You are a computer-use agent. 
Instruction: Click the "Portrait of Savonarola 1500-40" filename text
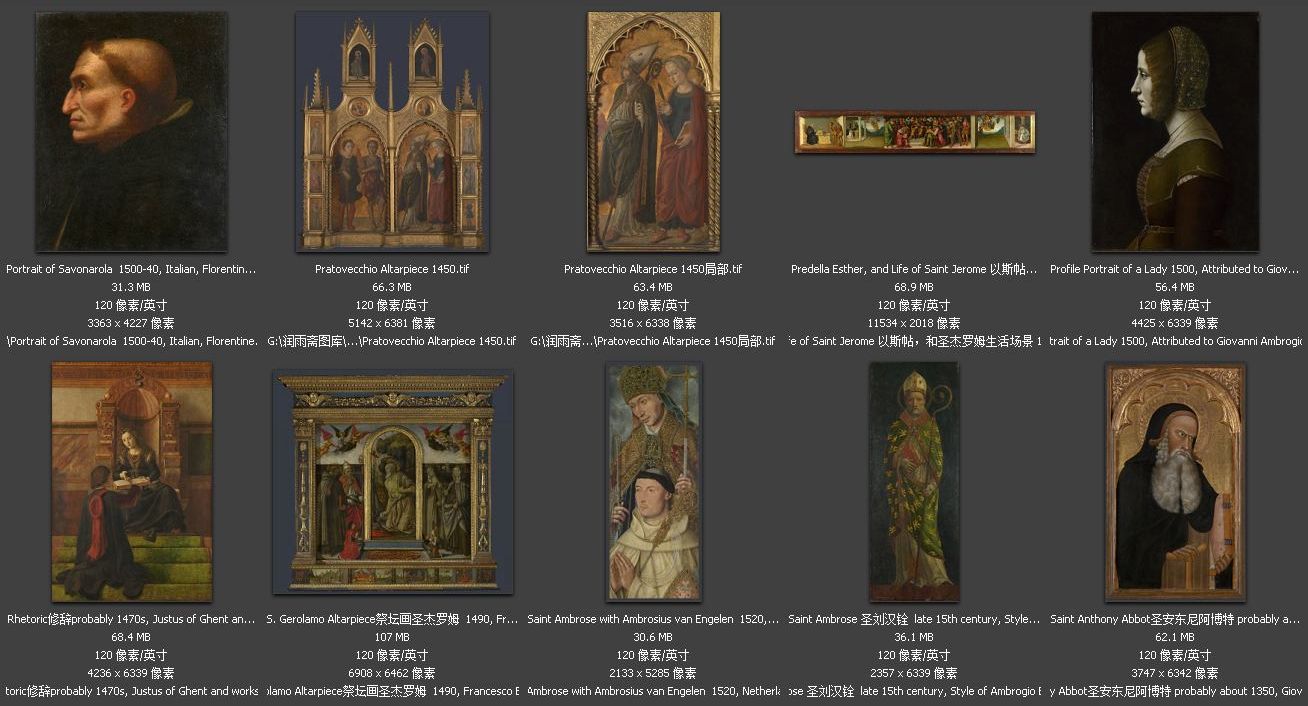131,270
